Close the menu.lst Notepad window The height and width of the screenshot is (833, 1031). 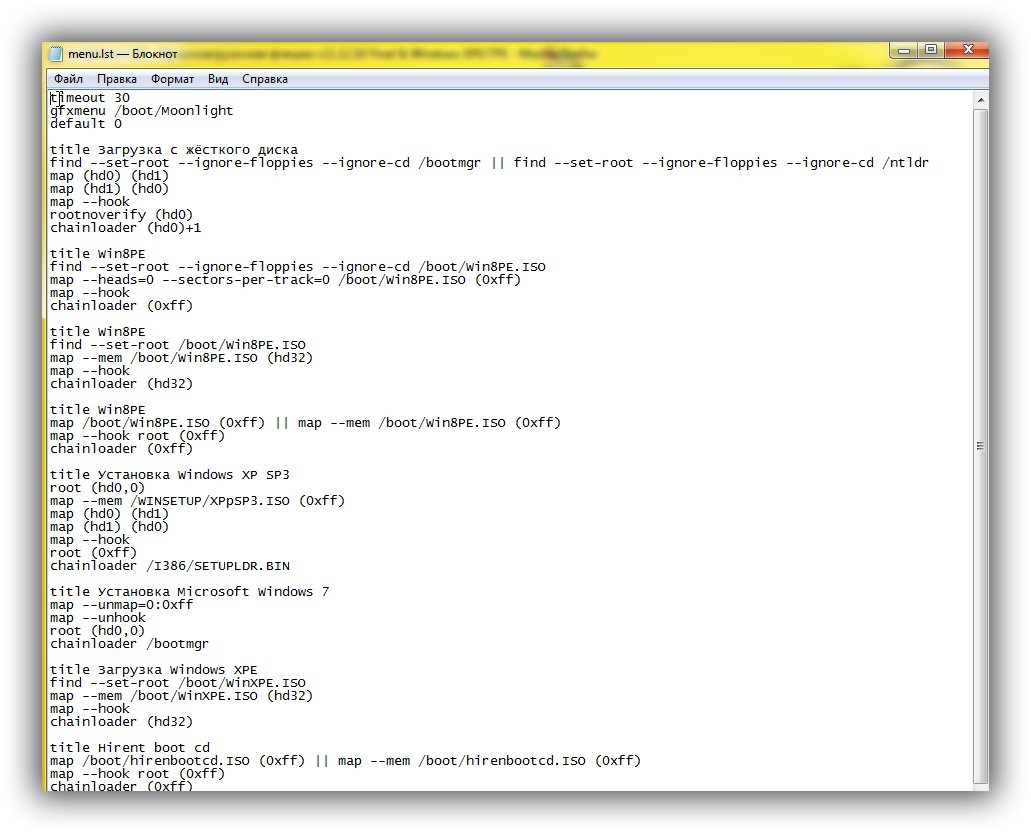[967, 50]
